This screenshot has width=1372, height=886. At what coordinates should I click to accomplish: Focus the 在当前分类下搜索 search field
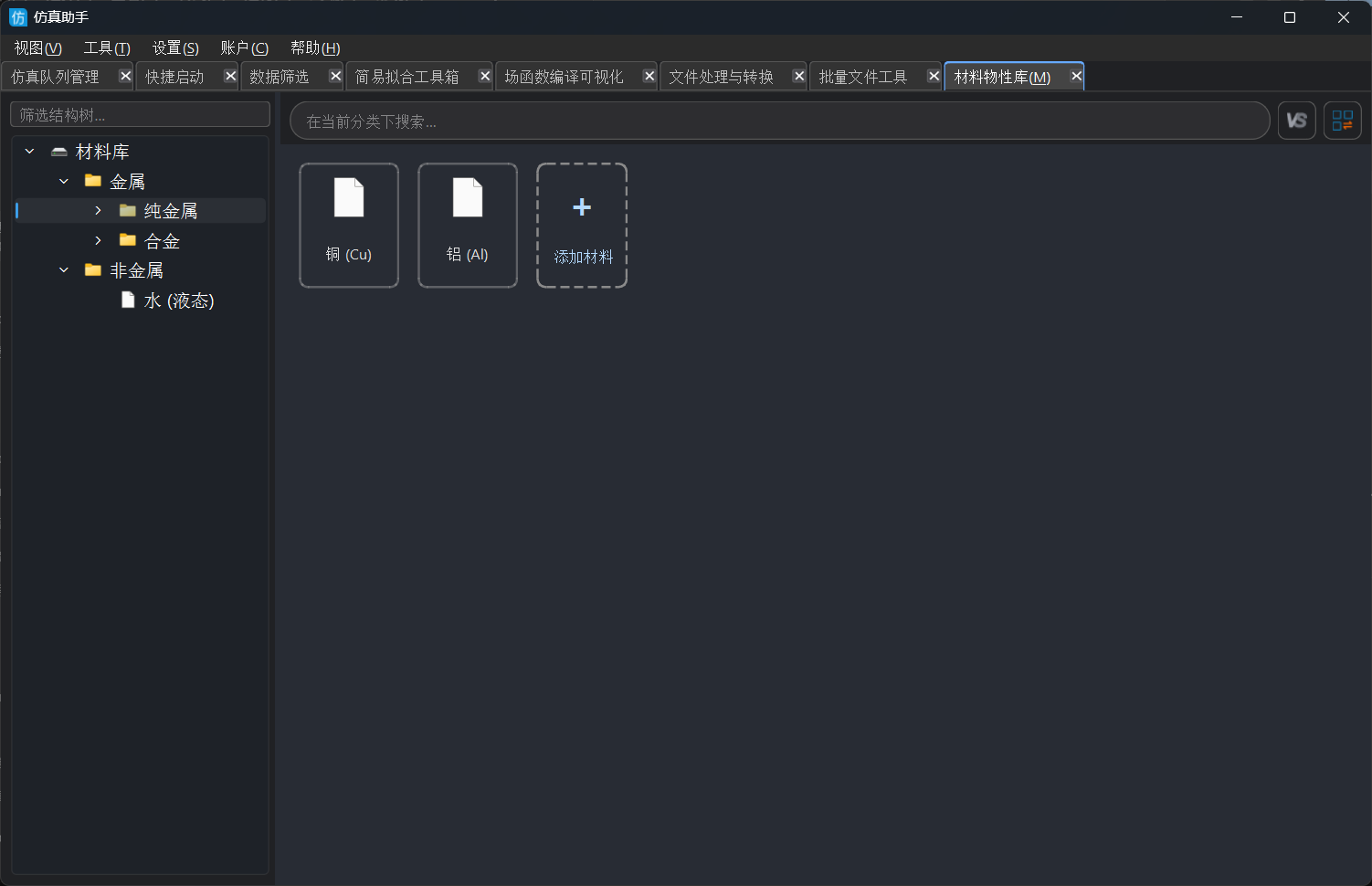779,121
